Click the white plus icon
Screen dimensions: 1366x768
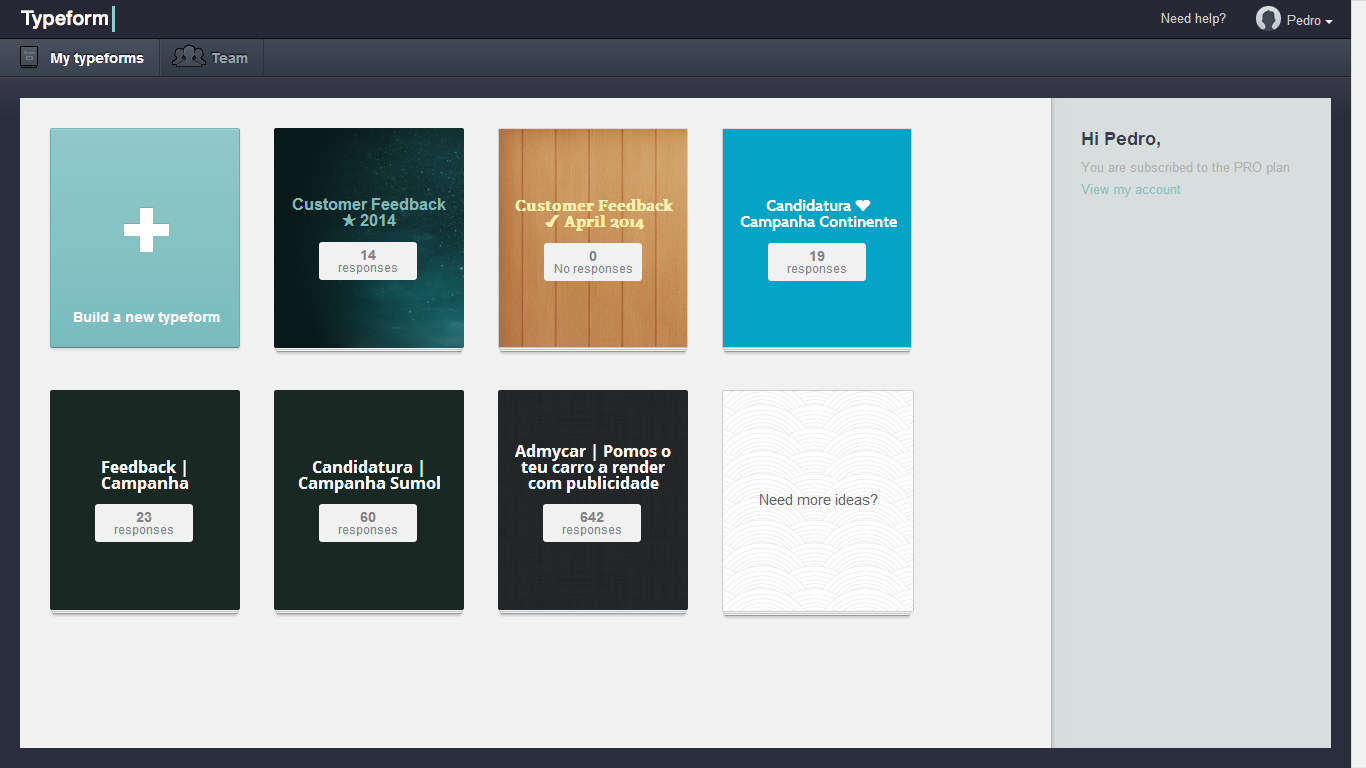146,230
